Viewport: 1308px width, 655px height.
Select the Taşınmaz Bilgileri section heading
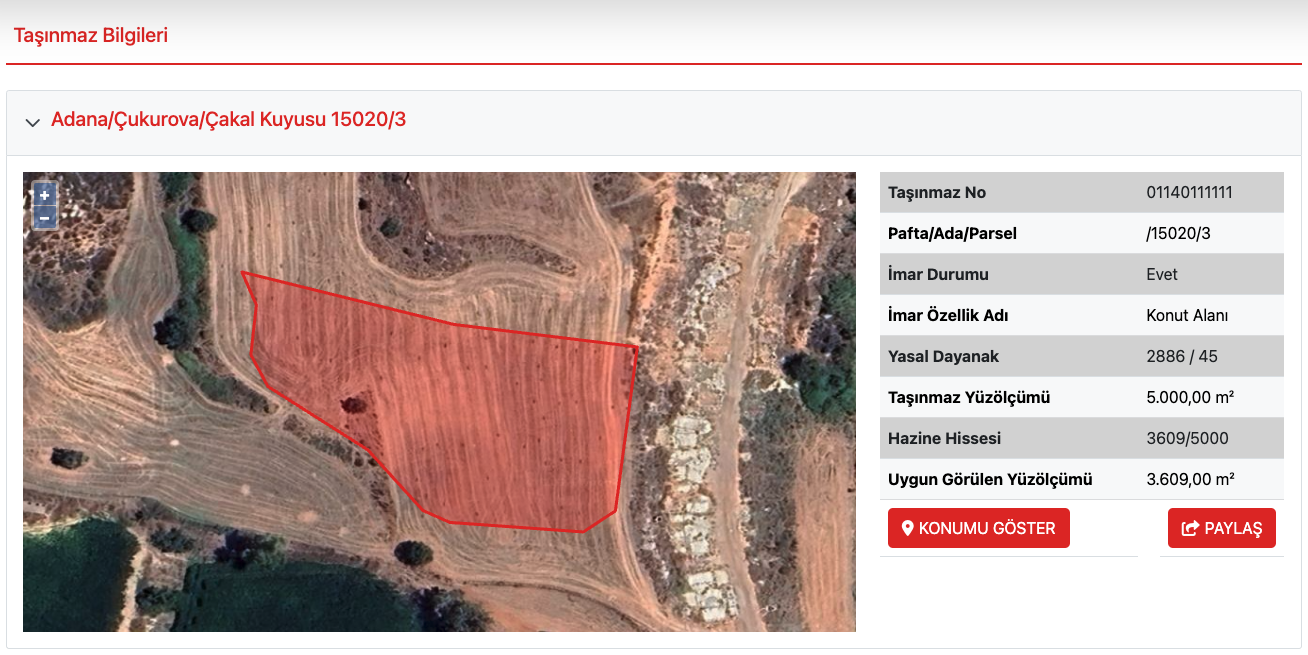[x=90, y=36]
